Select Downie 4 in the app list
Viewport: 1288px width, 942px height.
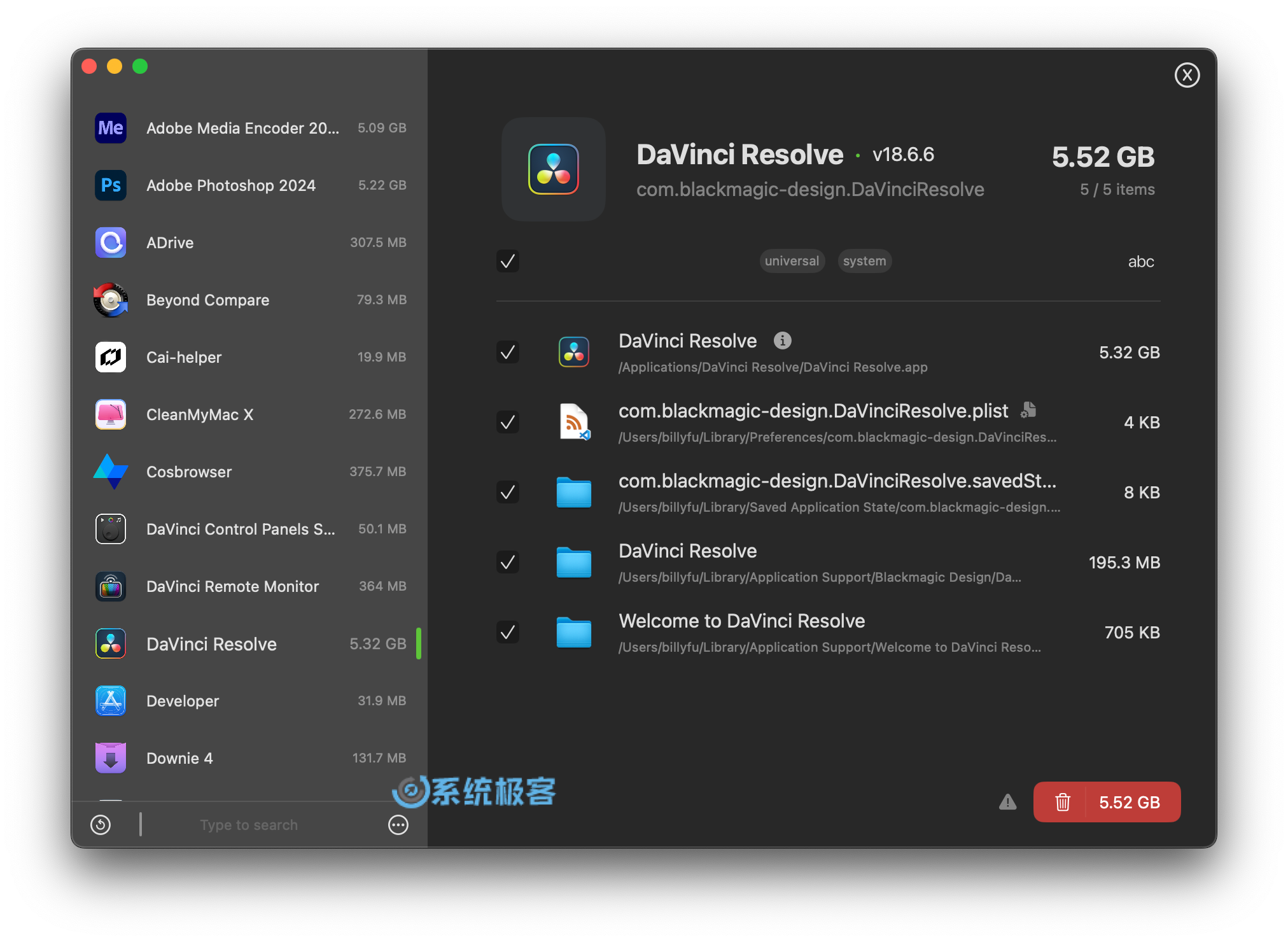point(249,758)
